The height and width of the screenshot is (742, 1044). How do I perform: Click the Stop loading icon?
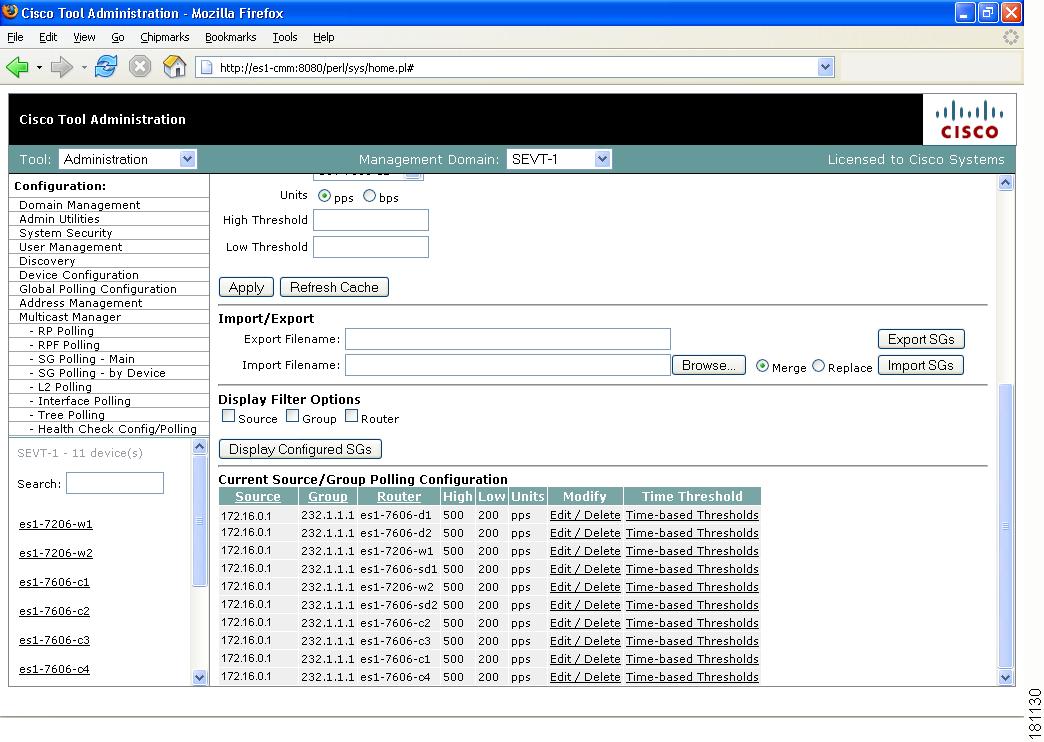click(140, 67)
